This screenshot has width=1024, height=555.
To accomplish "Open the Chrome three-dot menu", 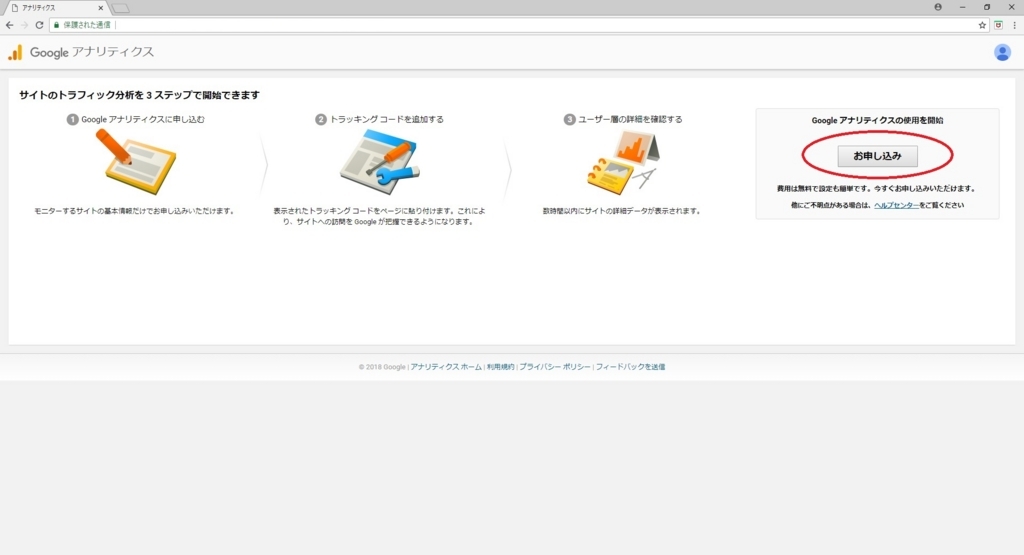I will coord(1014,25).
